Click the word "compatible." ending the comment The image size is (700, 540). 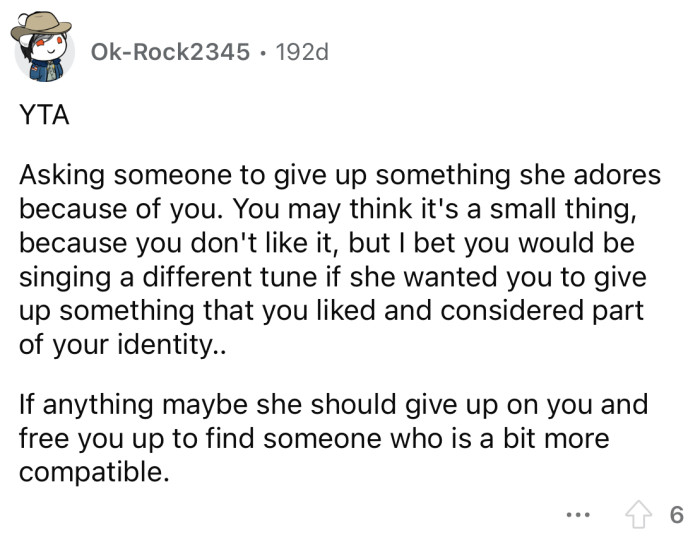click(90, 473)
